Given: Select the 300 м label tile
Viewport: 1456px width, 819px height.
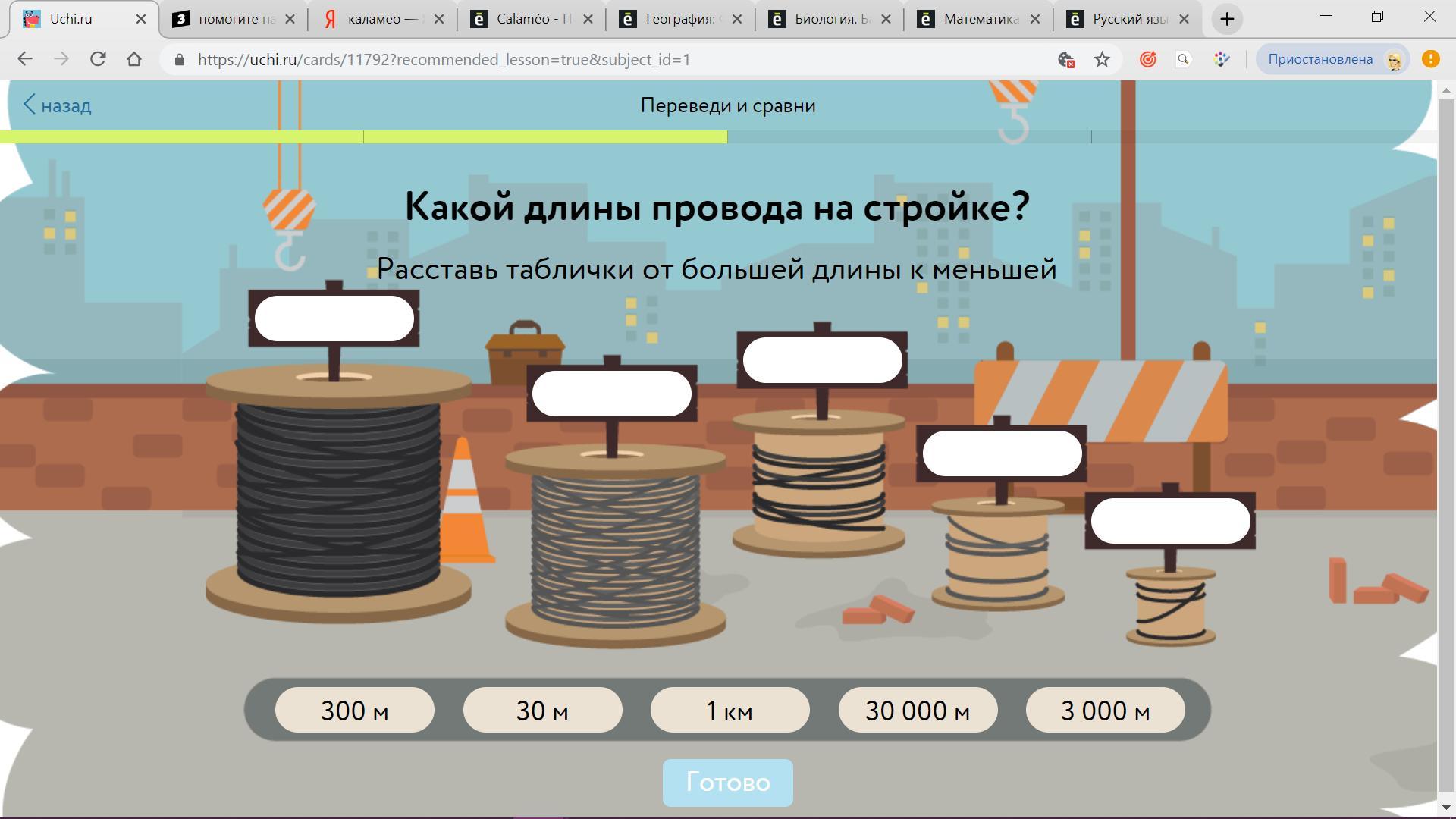Looking at the screenshot, I should pyautogui.click(x=355, y=711).
